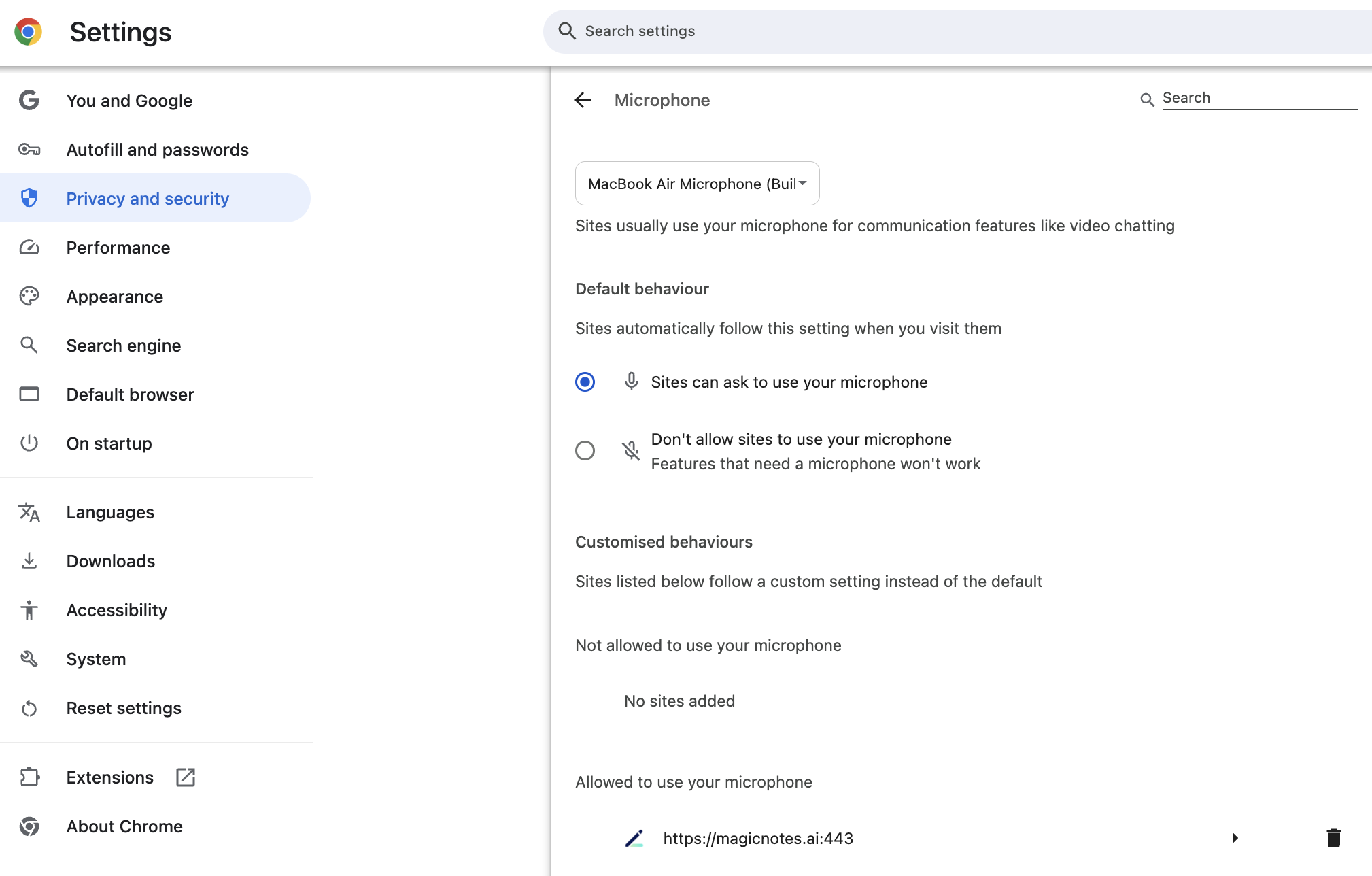Click the crossed-out microphone icon
This screenshot has width=1372, height=876.
pyautogui.click(x=631, y=451)
